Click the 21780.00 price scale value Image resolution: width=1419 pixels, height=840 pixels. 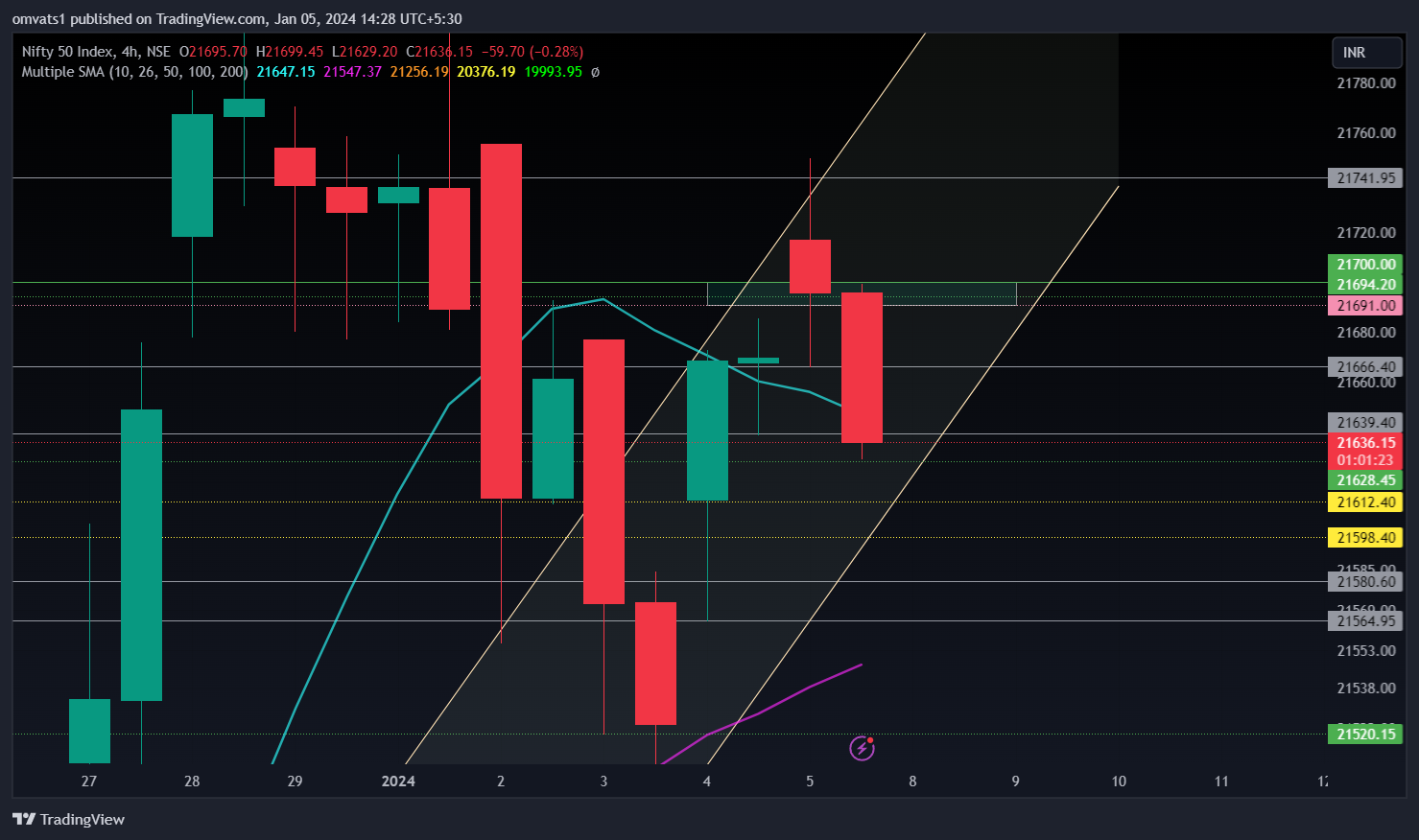pyautogui.click(x=1366, y=83)
